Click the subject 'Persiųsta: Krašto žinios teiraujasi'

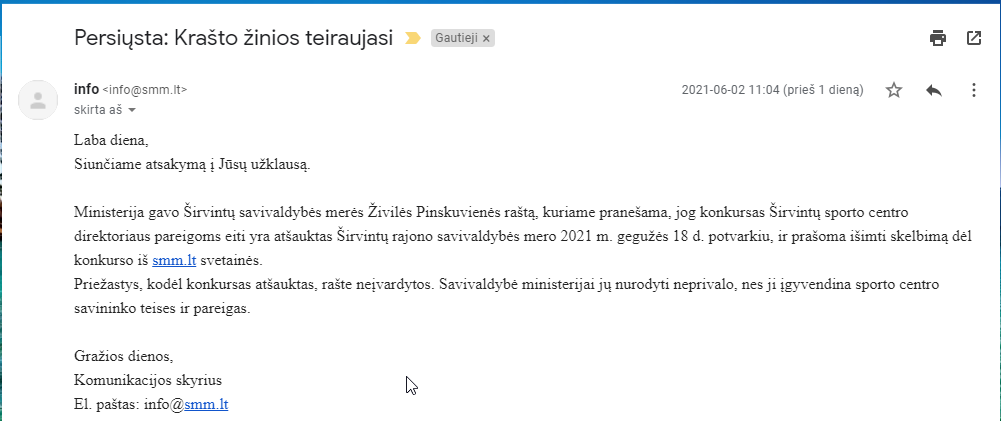(232, 39)
